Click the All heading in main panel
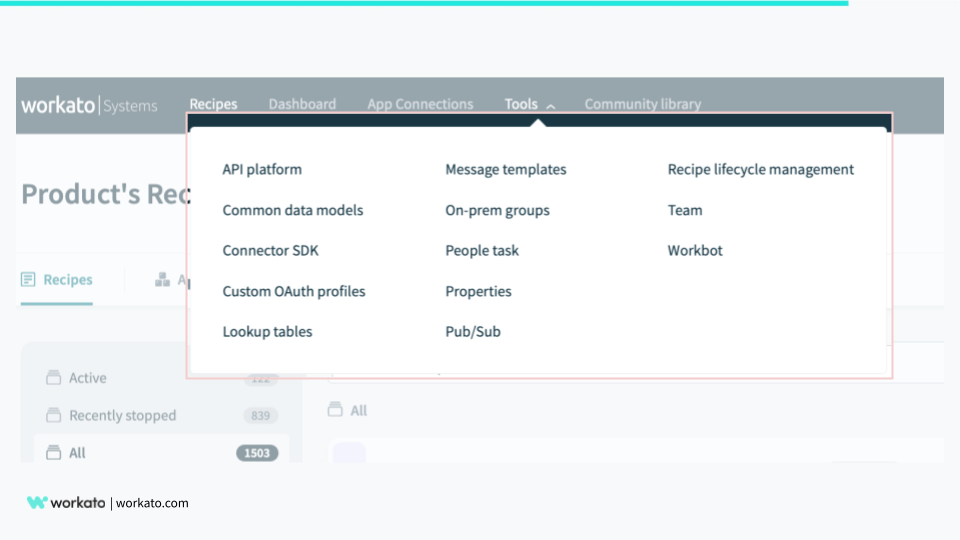 (359, 411)
